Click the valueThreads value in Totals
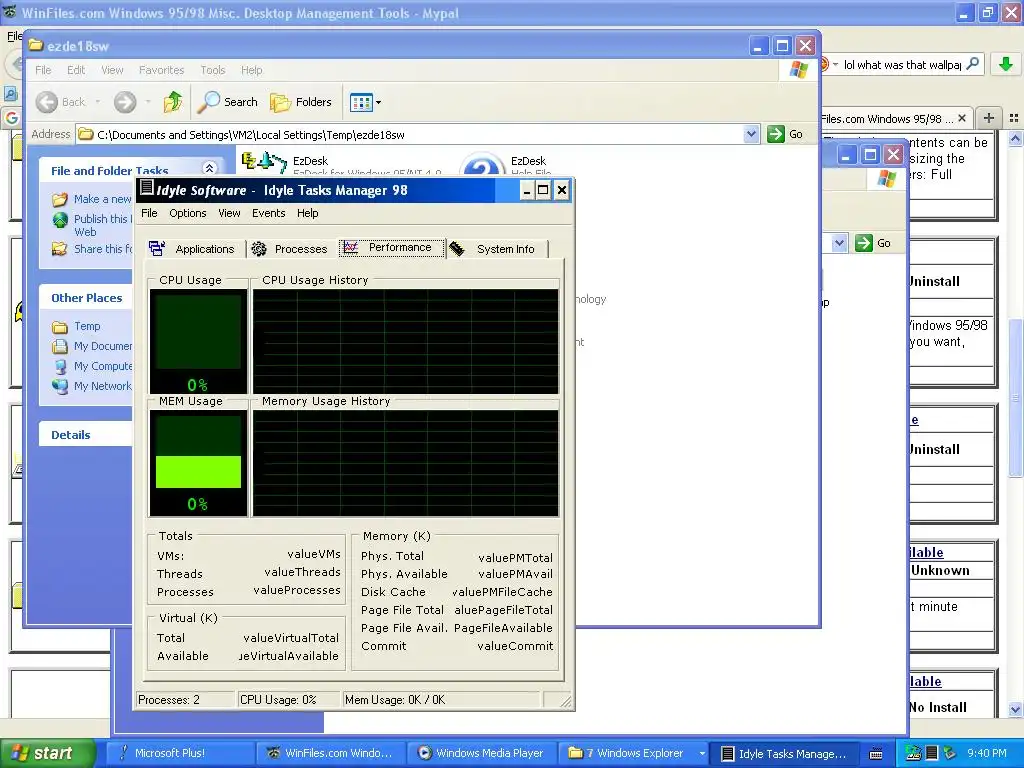 coord(302,572)
